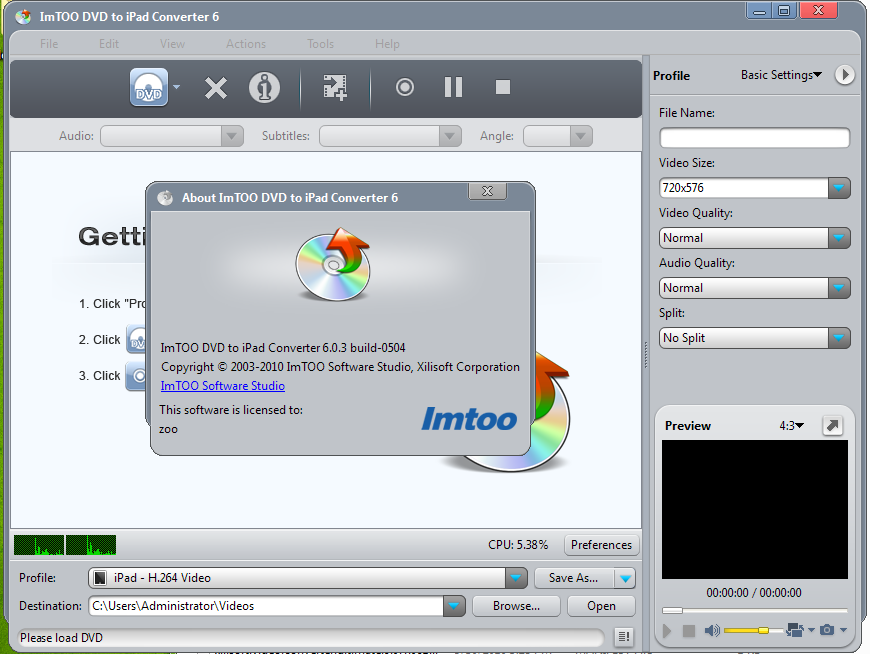Screen dimensions: 870x654
Task: Click the Convert record-circle toolbar icon
Action: coord(404,87)
